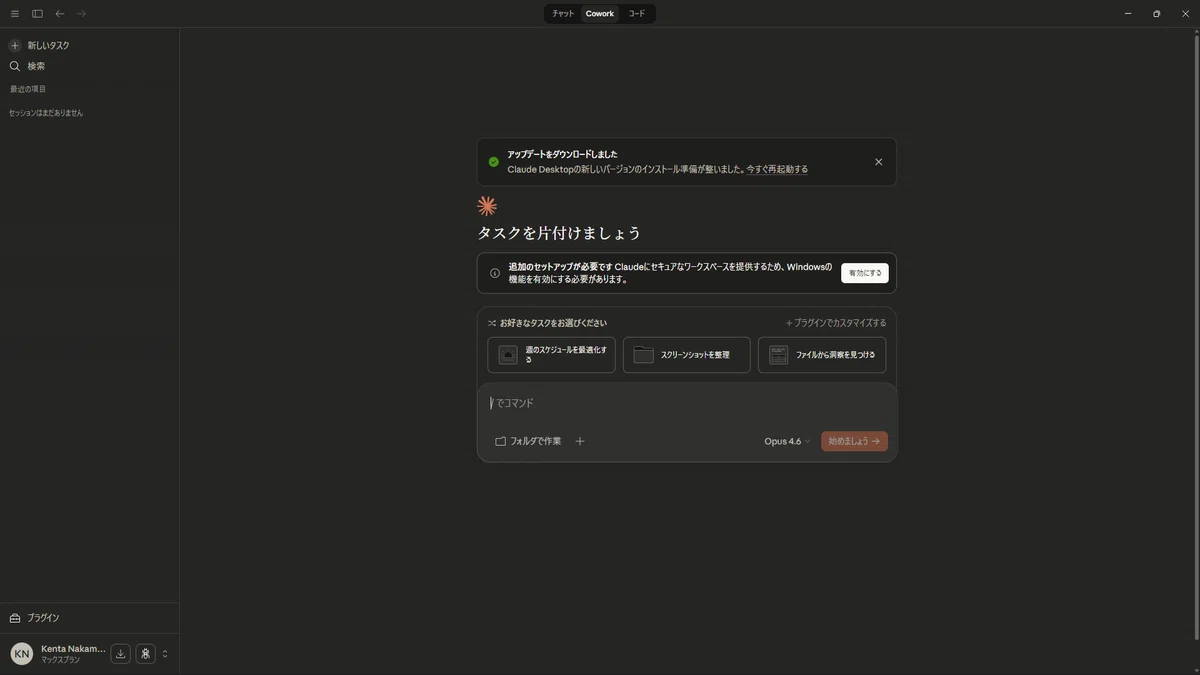This screenshot has height=675, width=1200.
Task: Restore down the application window
Action: pyautogui.click(x=1157, y=14)
